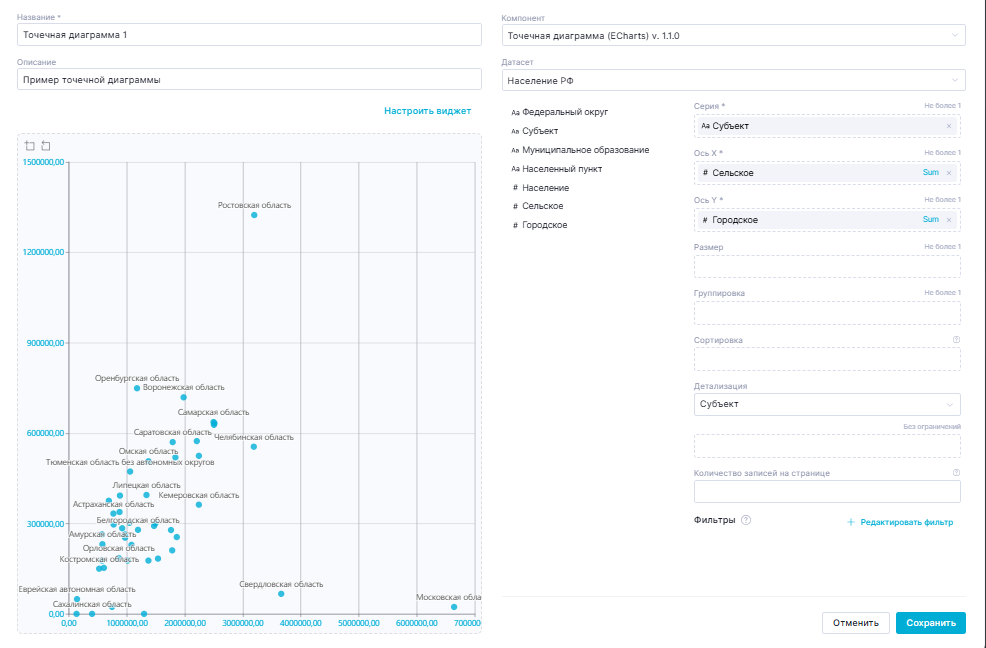Click the Ростовская область data point
Screen dimensions: 986x648
254,215
